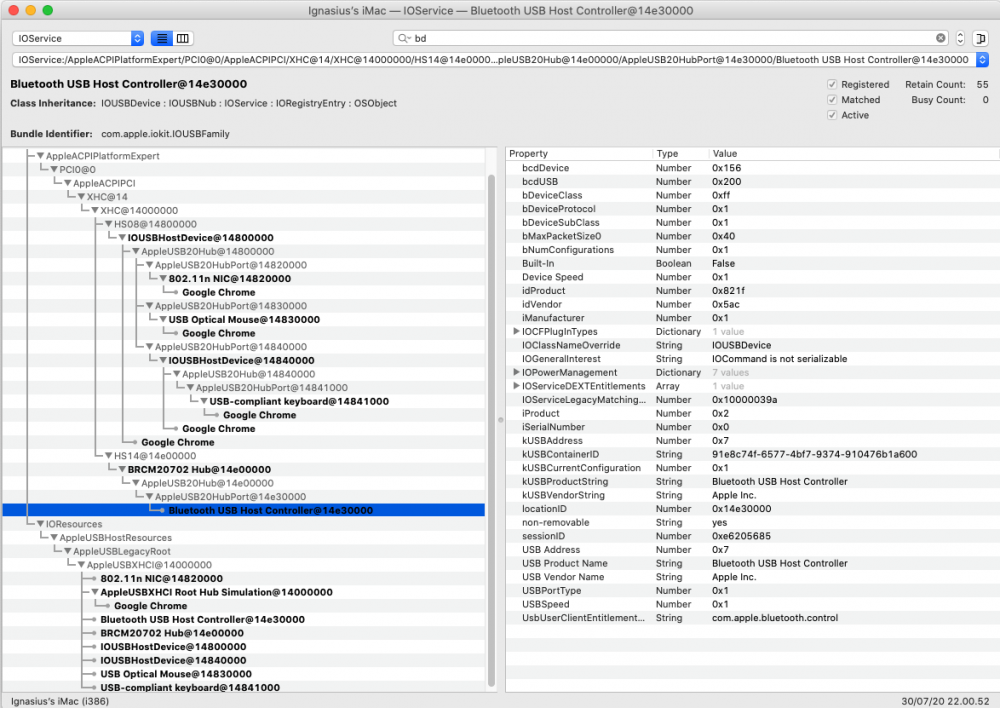Expand the IOCFPlugInTypes dictionary
1000x708 pixels.
(516, 332)
